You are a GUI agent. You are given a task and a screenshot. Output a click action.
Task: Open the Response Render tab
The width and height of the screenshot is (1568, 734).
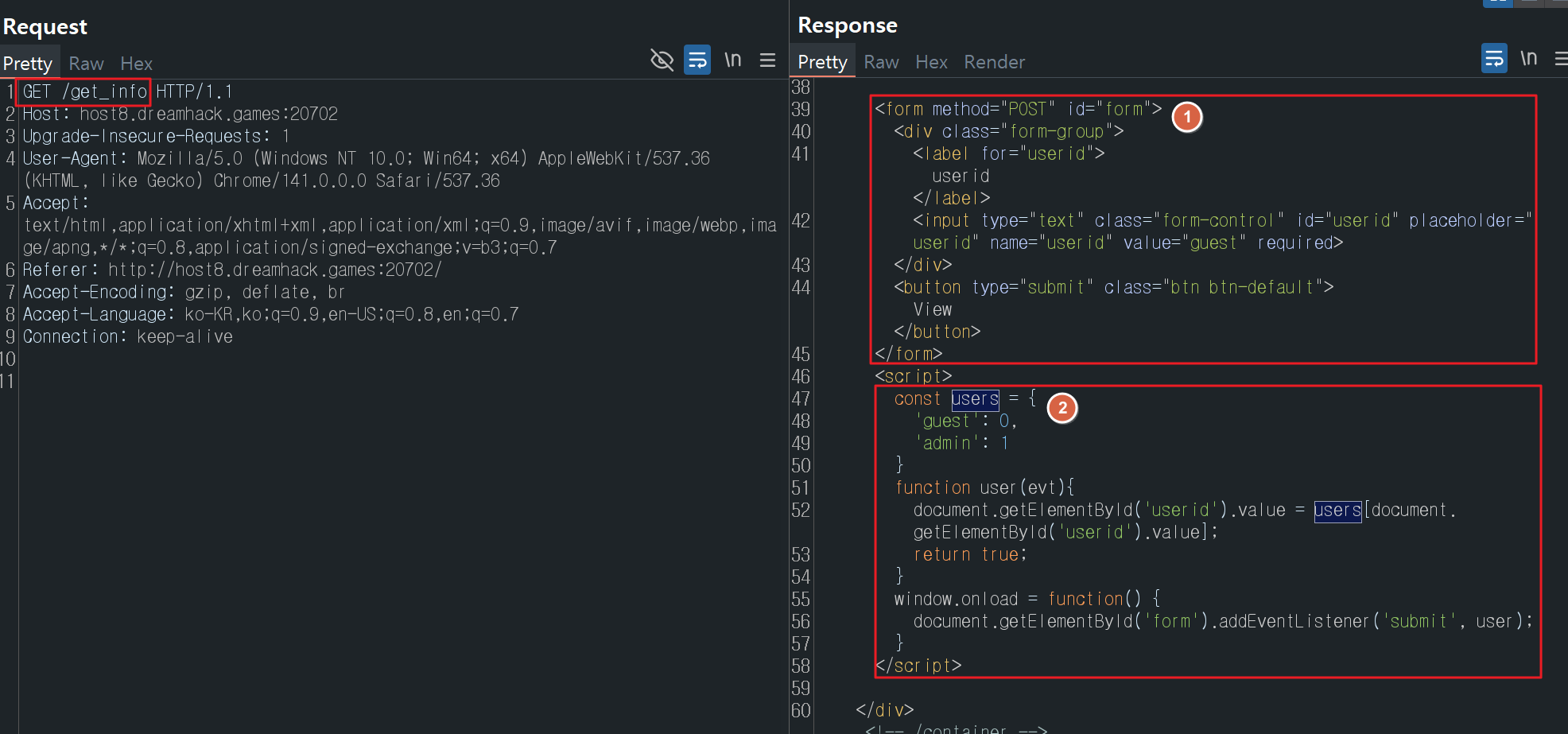click(994, 62)
